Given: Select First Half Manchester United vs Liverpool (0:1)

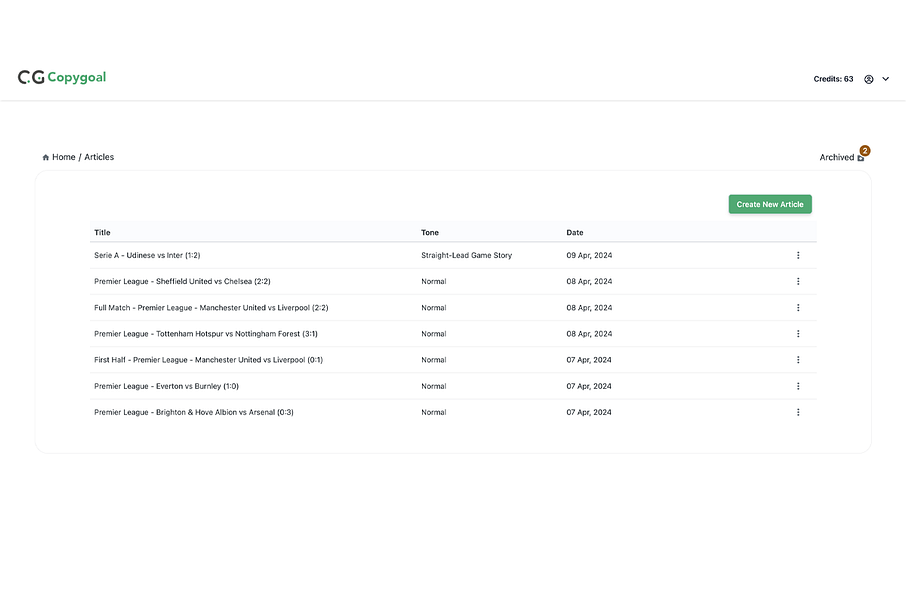Looking at the screenshot, I should point(209,360).
